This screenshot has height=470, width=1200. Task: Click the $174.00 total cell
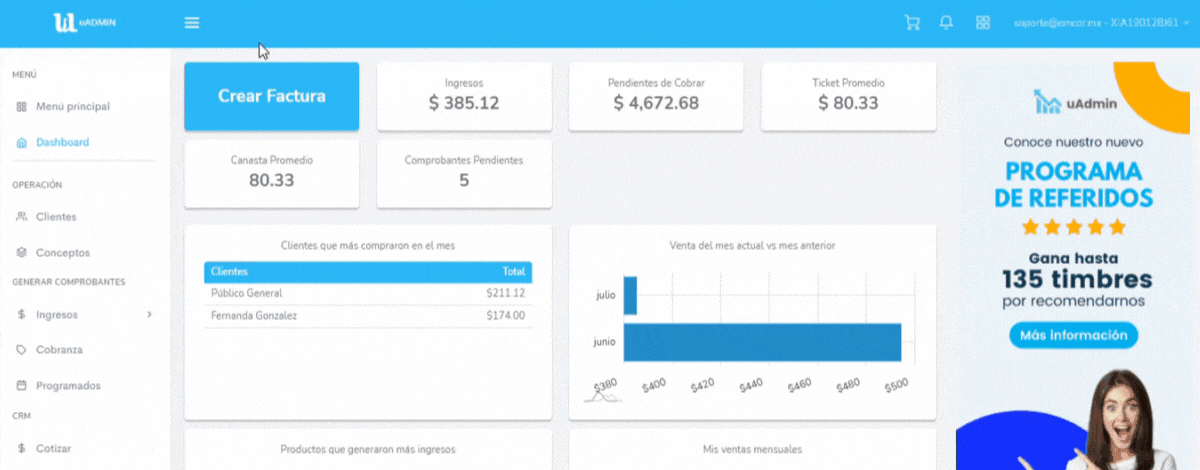[x=505, y=316]
